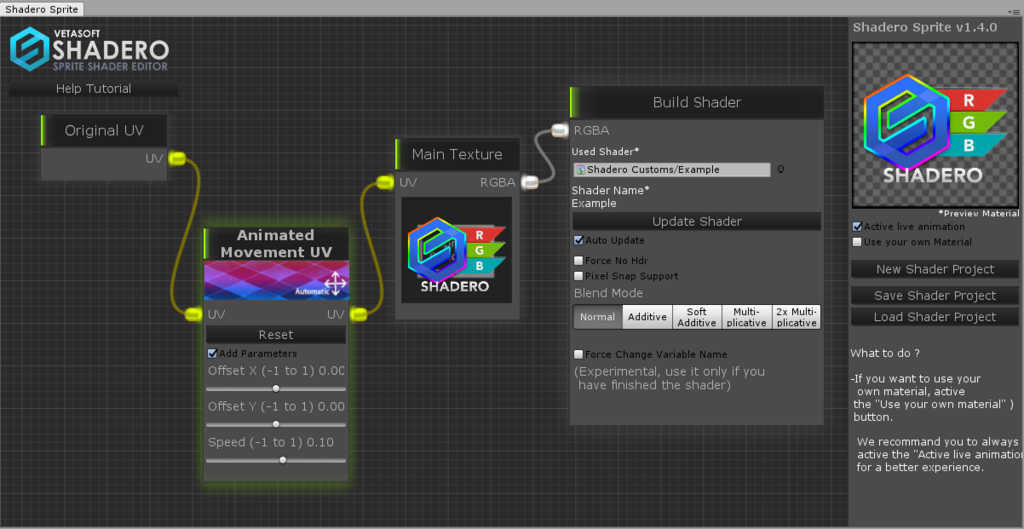Click Reset in Animated Movement UV node
Image resolution: width=1024 pixels, height=529 pixels.
point(276,335)
